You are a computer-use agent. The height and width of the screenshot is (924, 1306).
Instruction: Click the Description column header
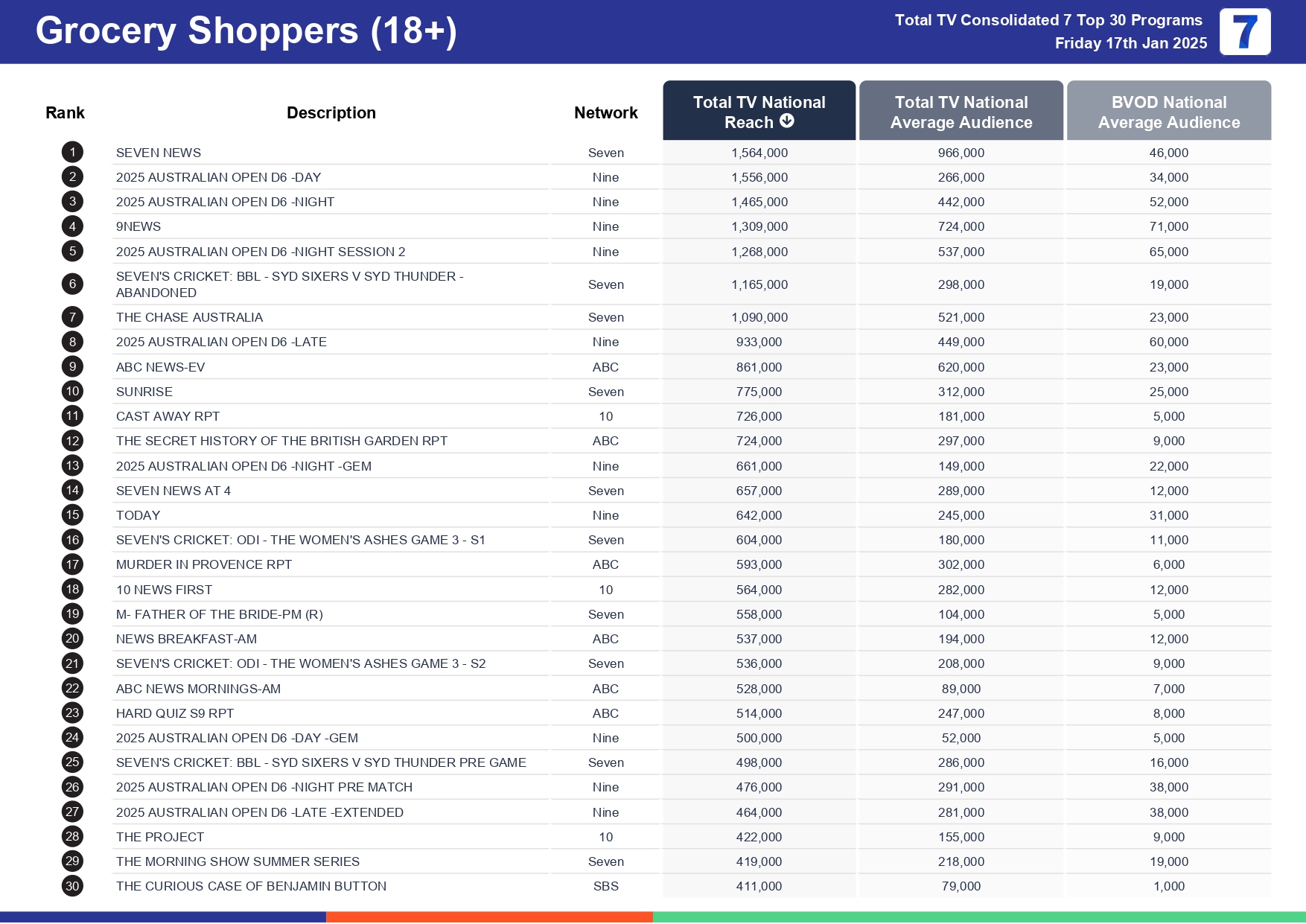click(331, 113)
